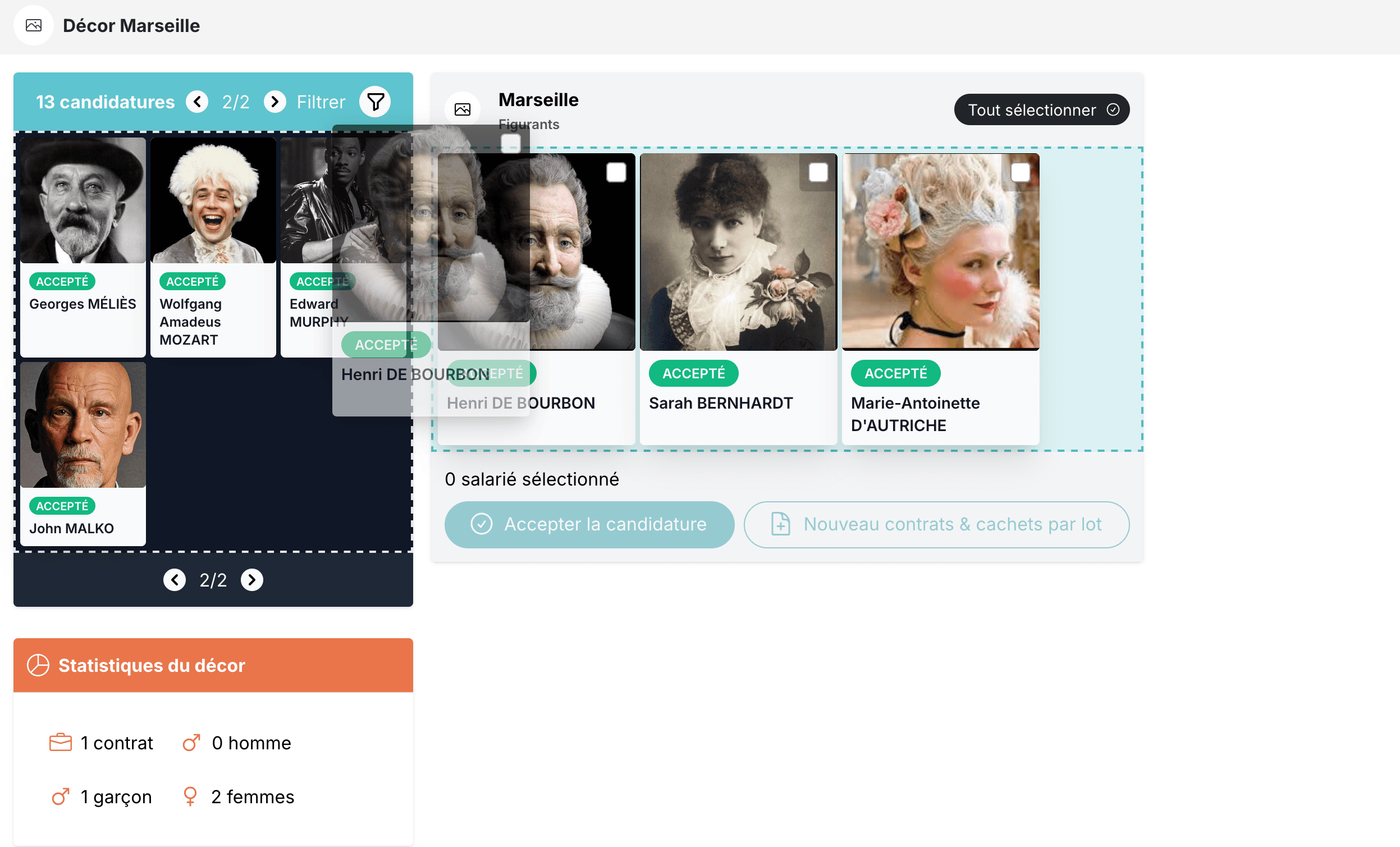Viewport: 1400px width, 847px height.
Task: Go to previous page at bottom of candidatures panel
Action: pyautogui.click(x=175, y=580)
